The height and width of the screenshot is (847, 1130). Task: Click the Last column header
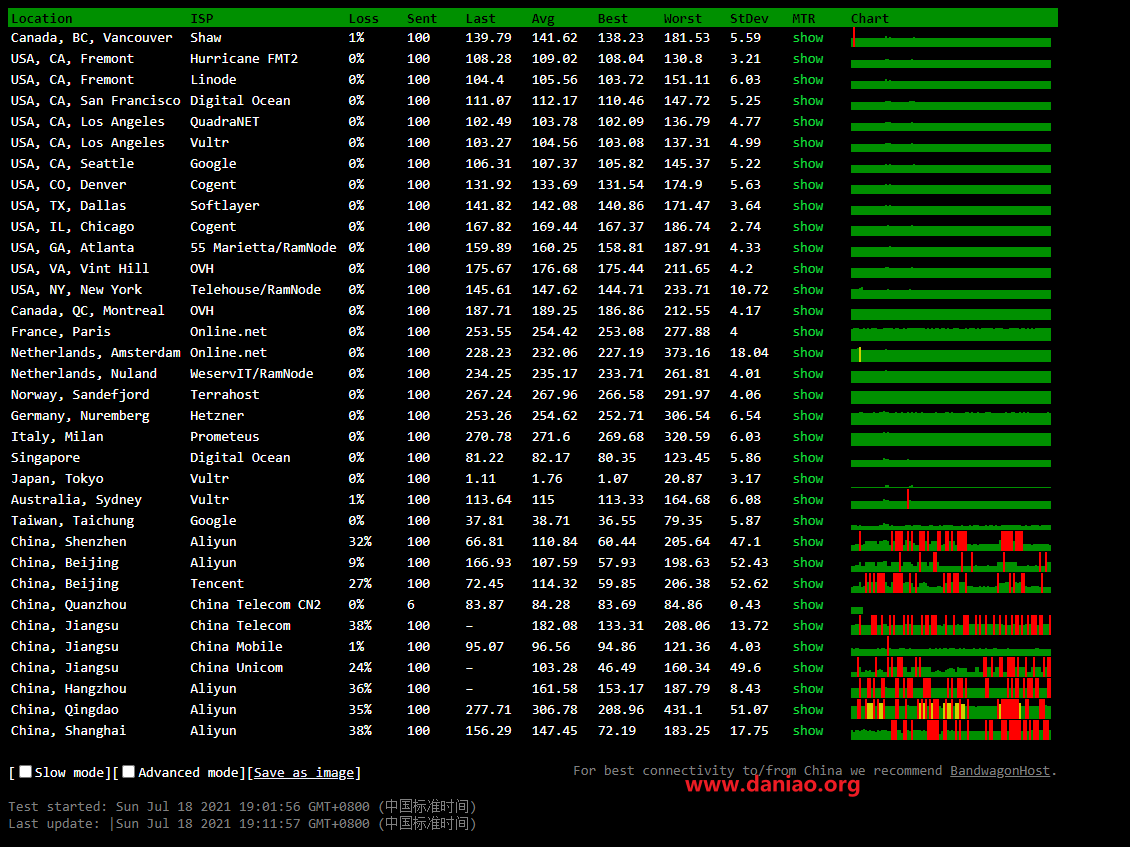(x=481, y=18)
